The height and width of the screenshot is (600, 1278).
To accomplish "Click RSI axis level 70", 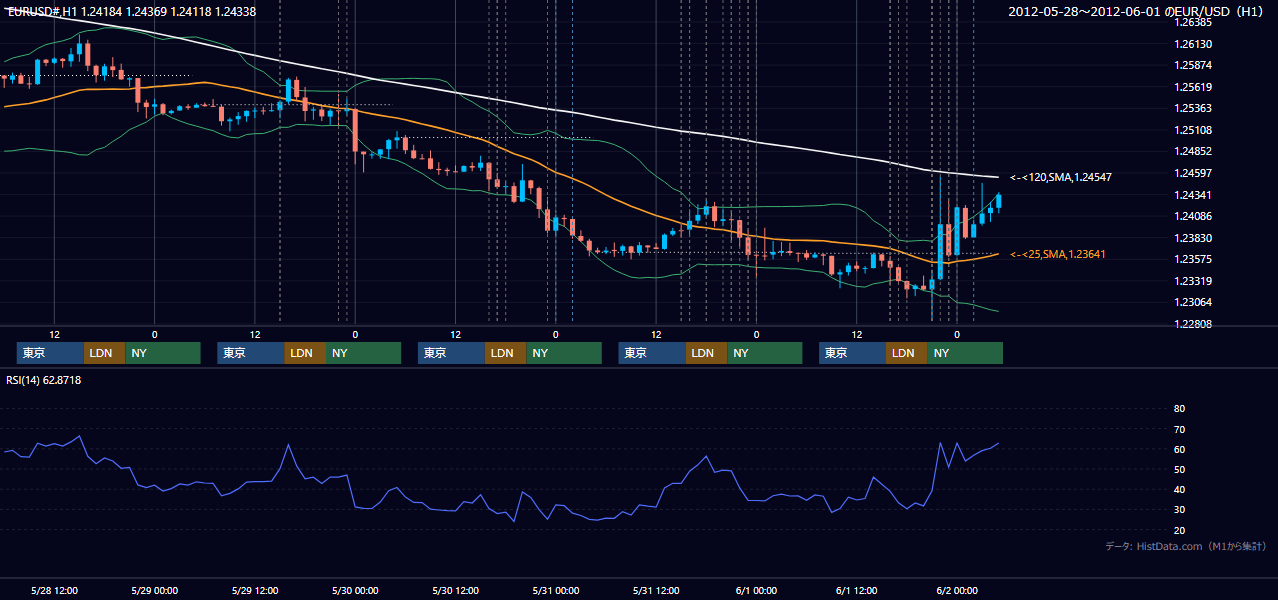I will coord(1179,429).
